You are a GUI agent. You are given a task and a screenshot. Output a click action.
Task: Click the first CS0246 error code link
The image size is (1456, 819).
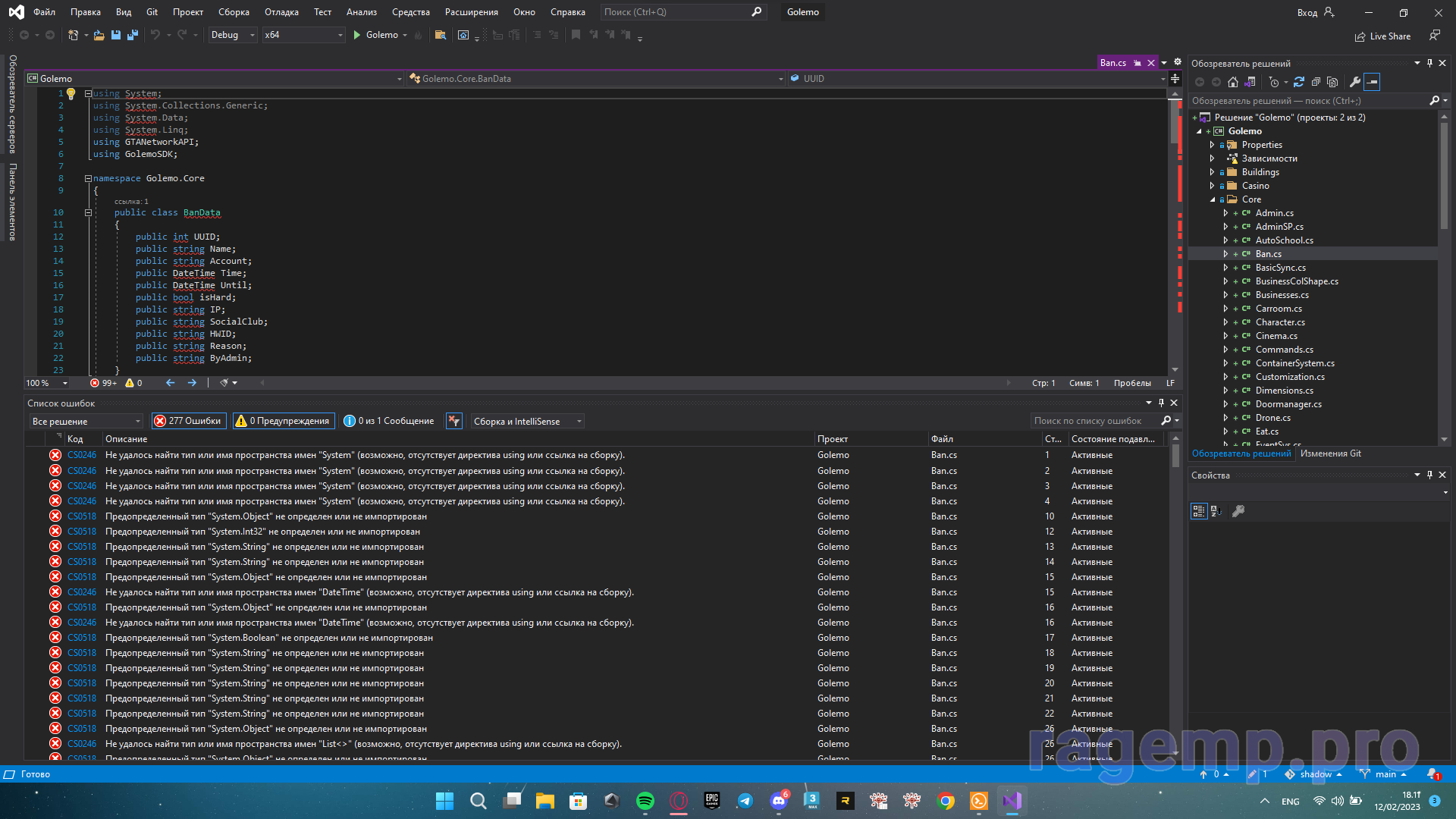point(82,455)
